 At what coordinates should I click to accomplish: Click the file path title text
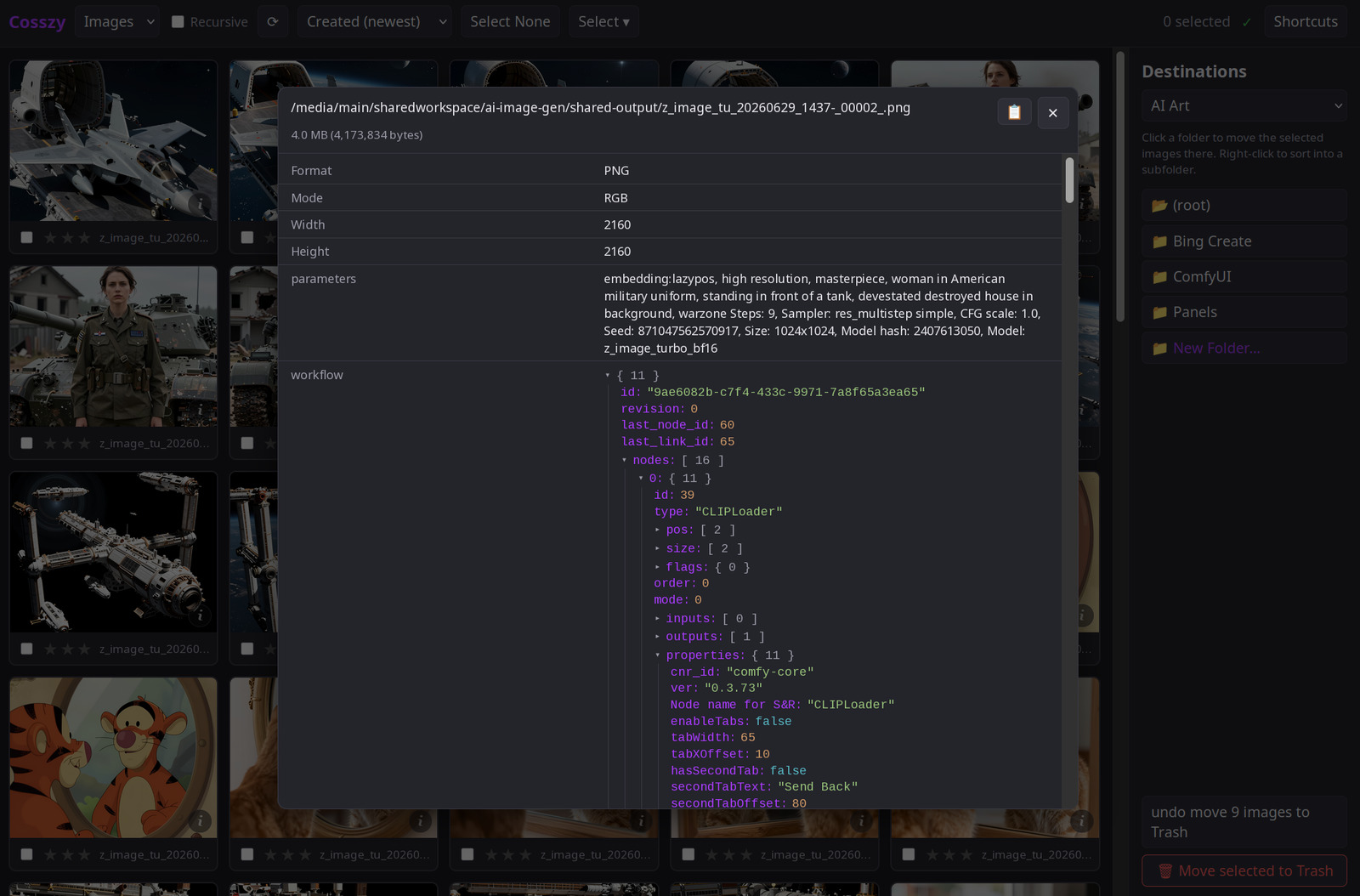tap(600, 108)
